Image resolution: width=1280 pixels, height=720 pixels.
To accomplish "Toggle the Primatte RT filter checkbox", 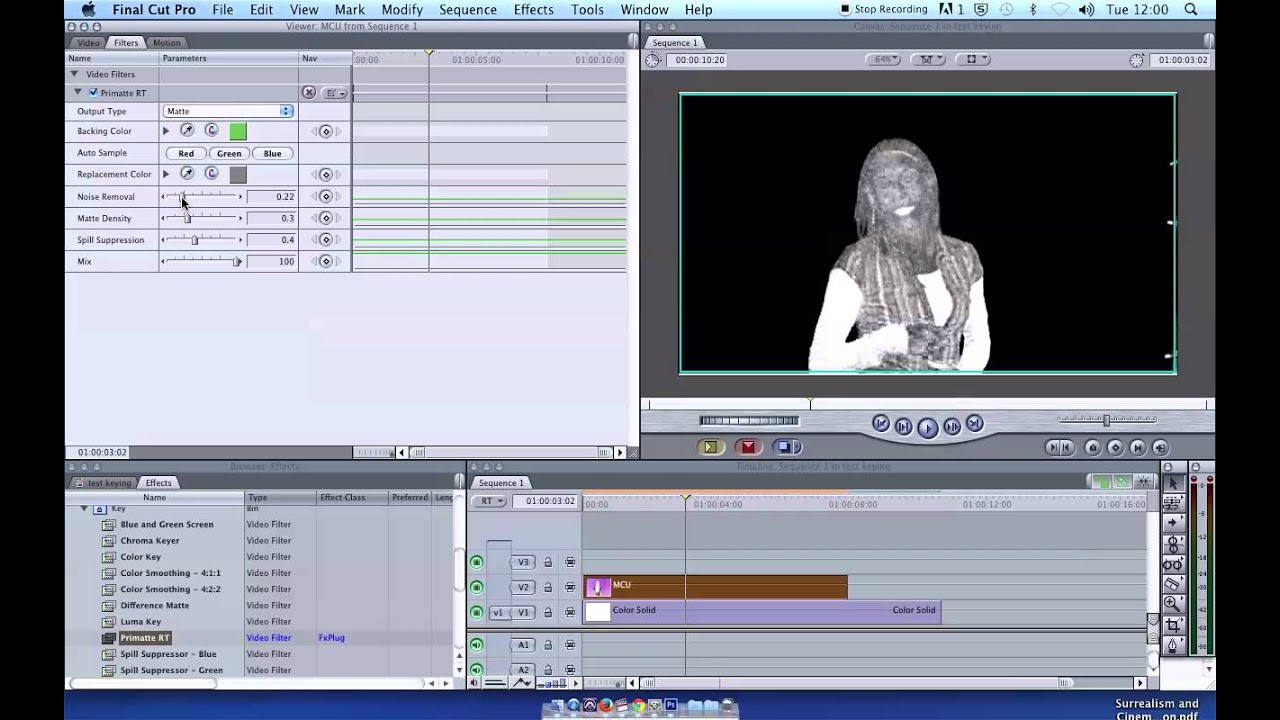I will (93, 93).
